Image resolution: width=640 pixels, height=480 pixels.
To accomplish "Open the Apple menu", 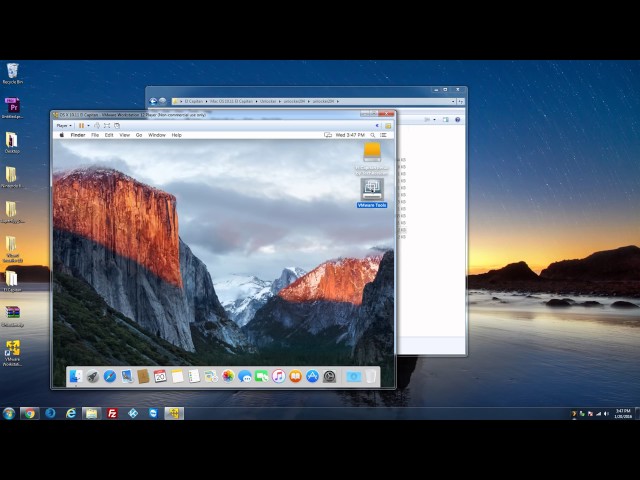I will [x=62, y=135].
